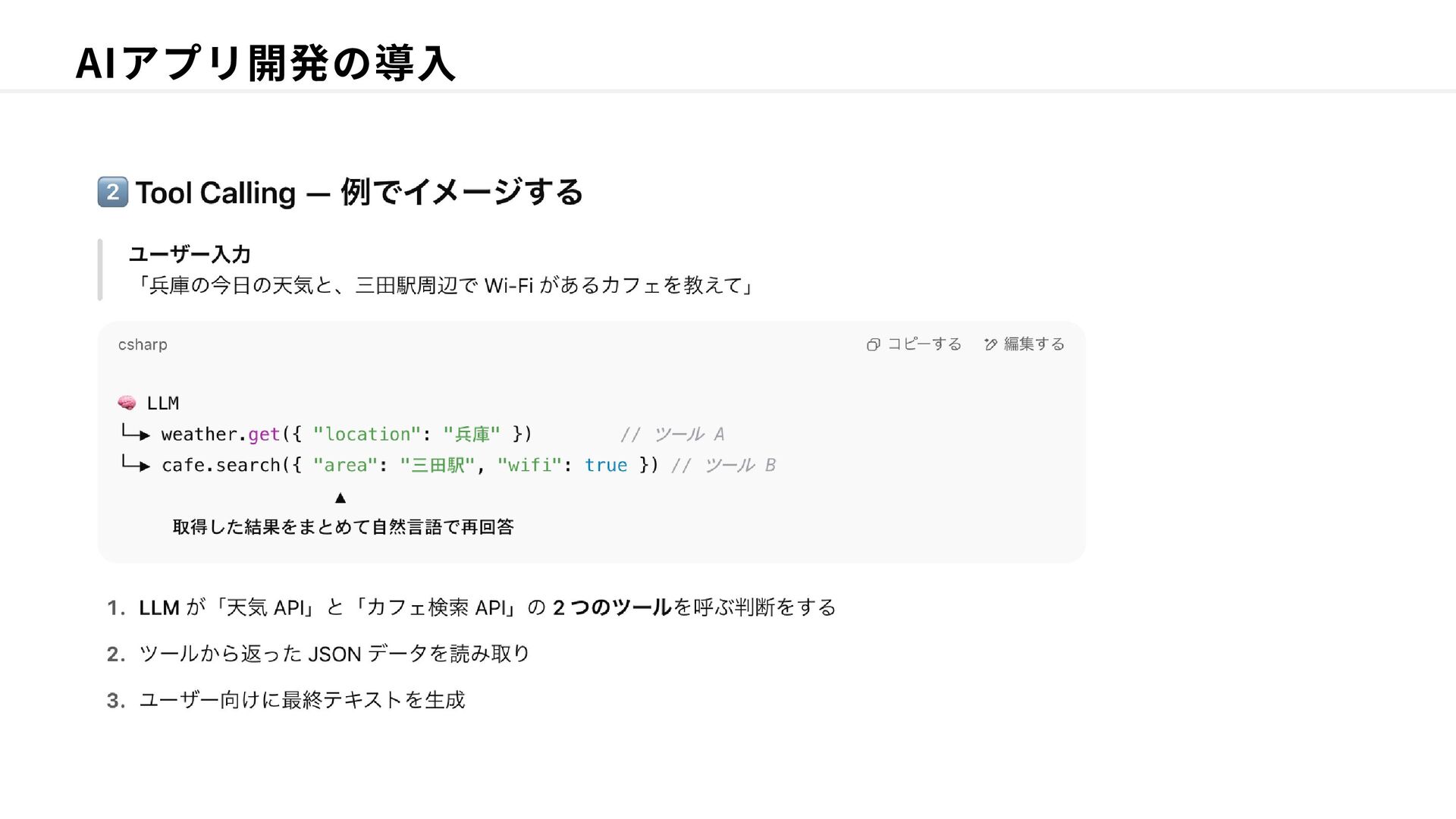Click the "location" key in the code
This screenshot has height=819, width=1456.
click(367, 434)
